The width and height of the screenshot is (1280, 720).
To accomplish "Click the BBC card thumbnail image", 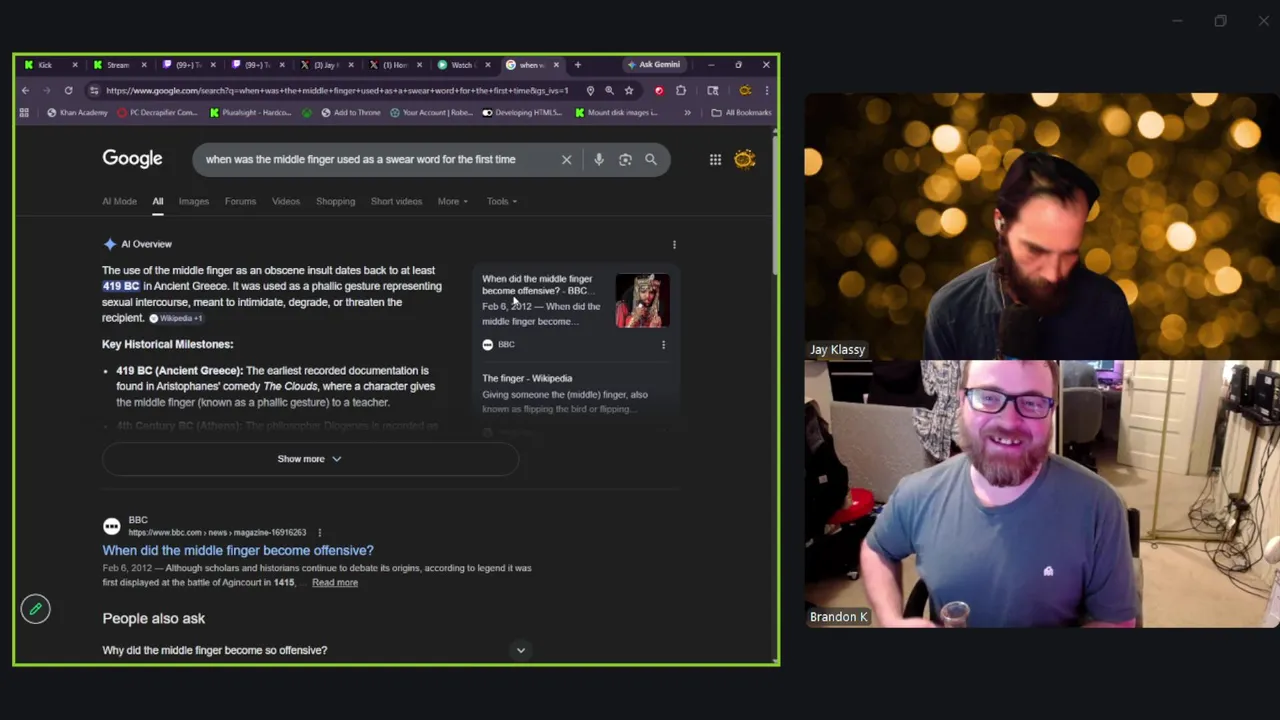I will click(x=642, y=301).
